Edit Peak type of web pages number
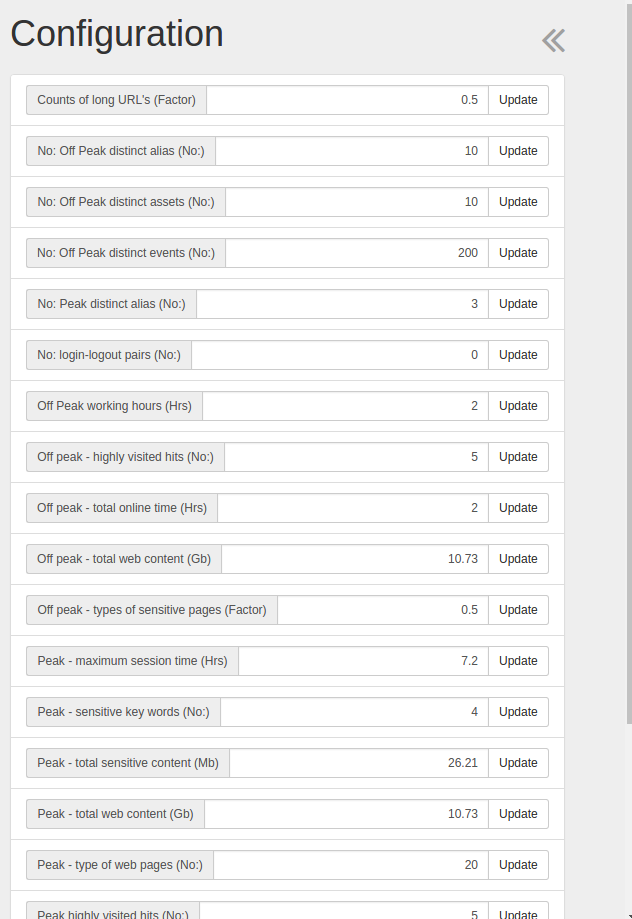The image size is (632, 919). 350,865
